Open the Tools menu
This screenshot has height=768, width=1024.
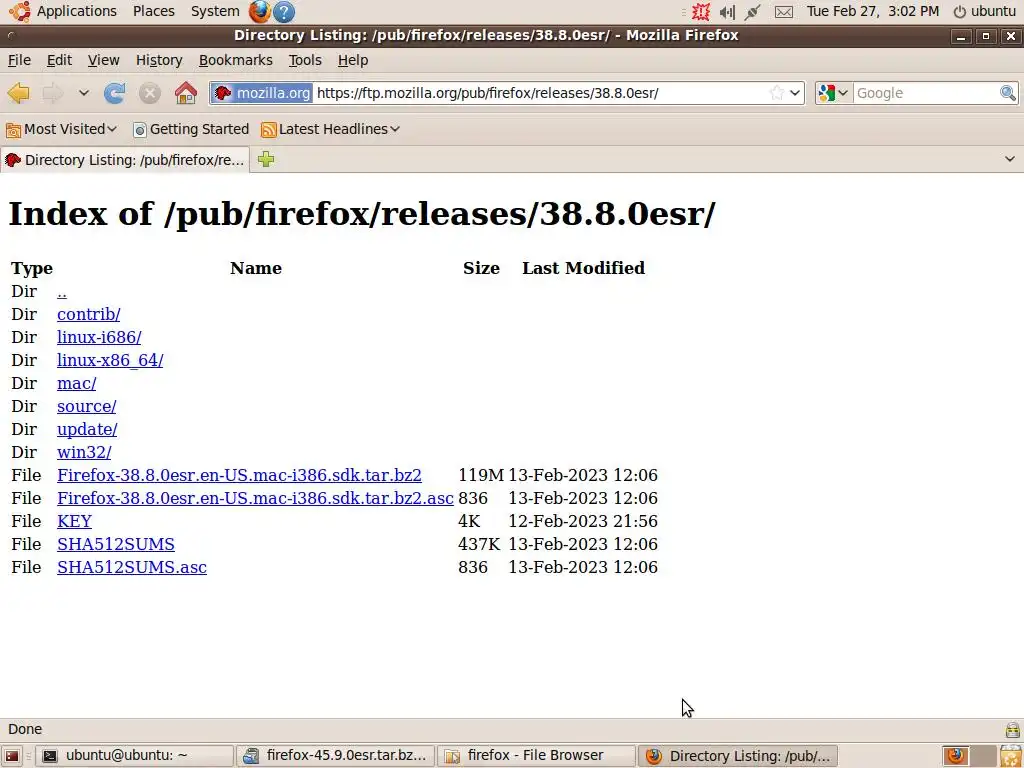tap(305, 60)
